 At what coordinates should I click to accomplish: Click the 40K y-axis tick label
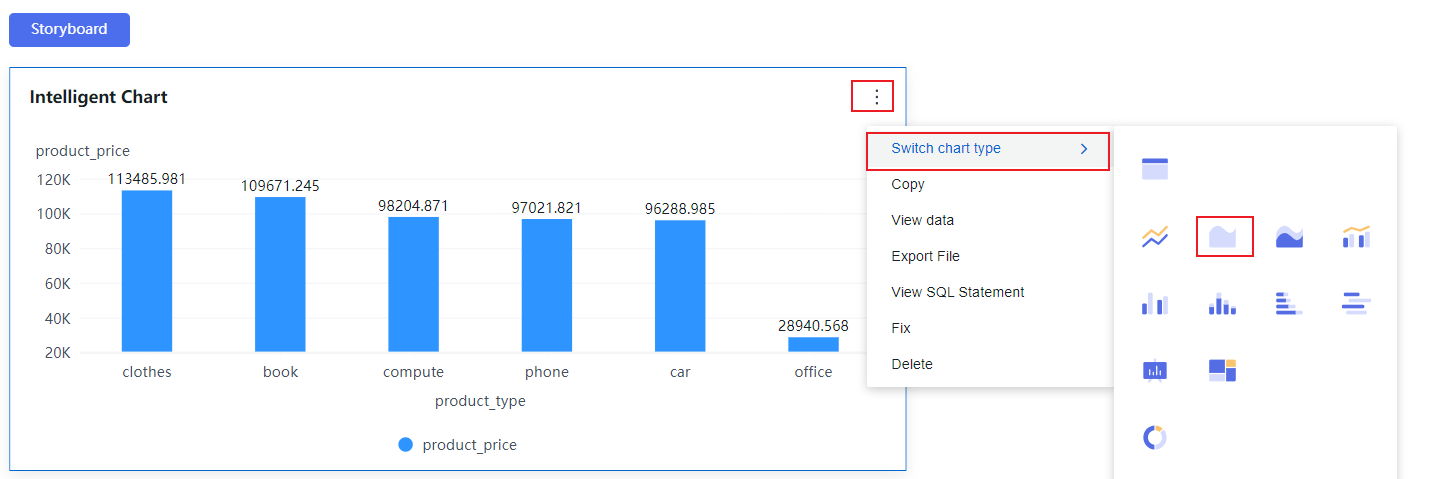click(58, 318)
